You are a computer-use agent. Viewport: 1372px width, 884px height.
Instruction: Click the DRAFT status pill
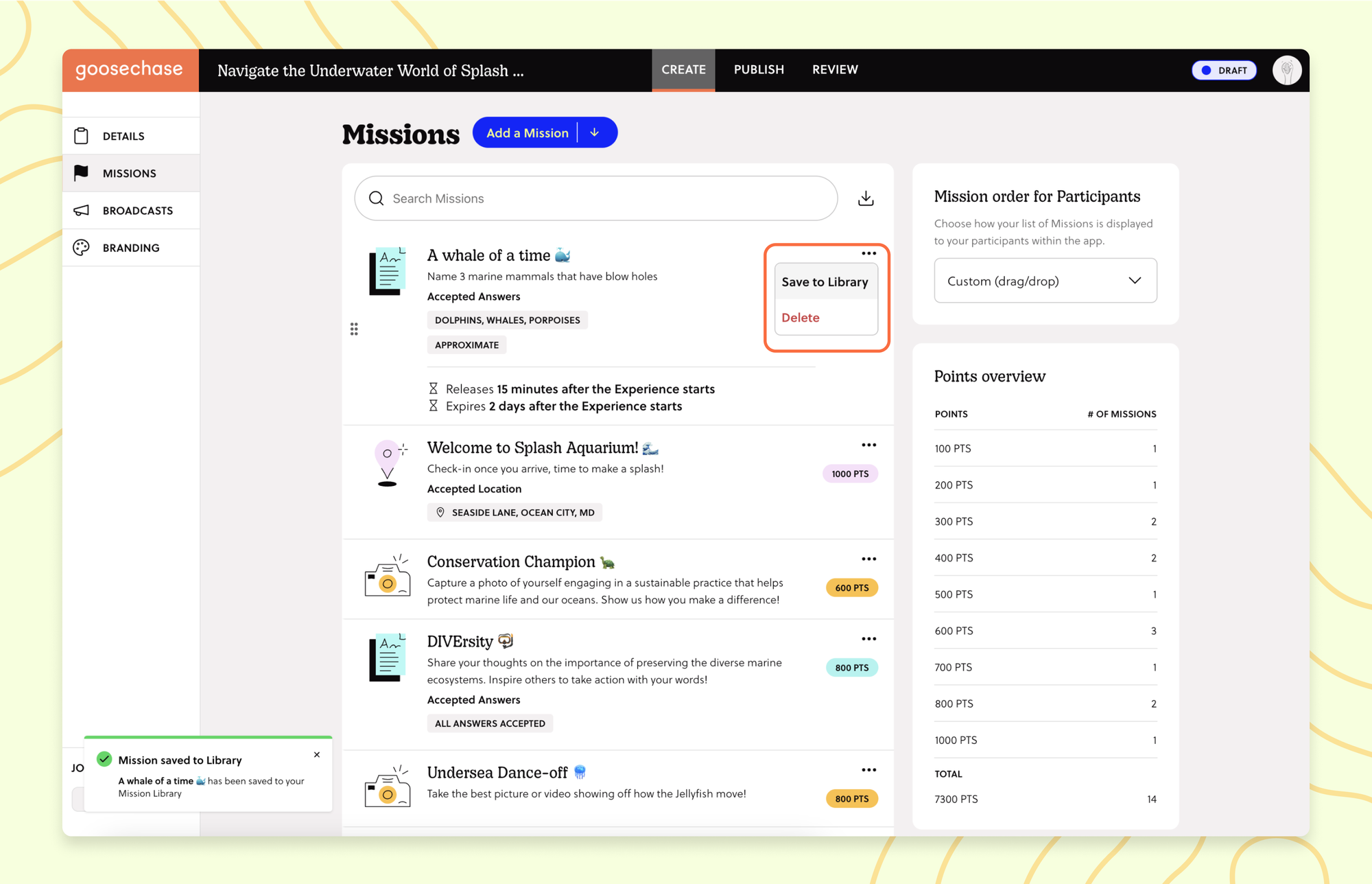point(1224,70)
